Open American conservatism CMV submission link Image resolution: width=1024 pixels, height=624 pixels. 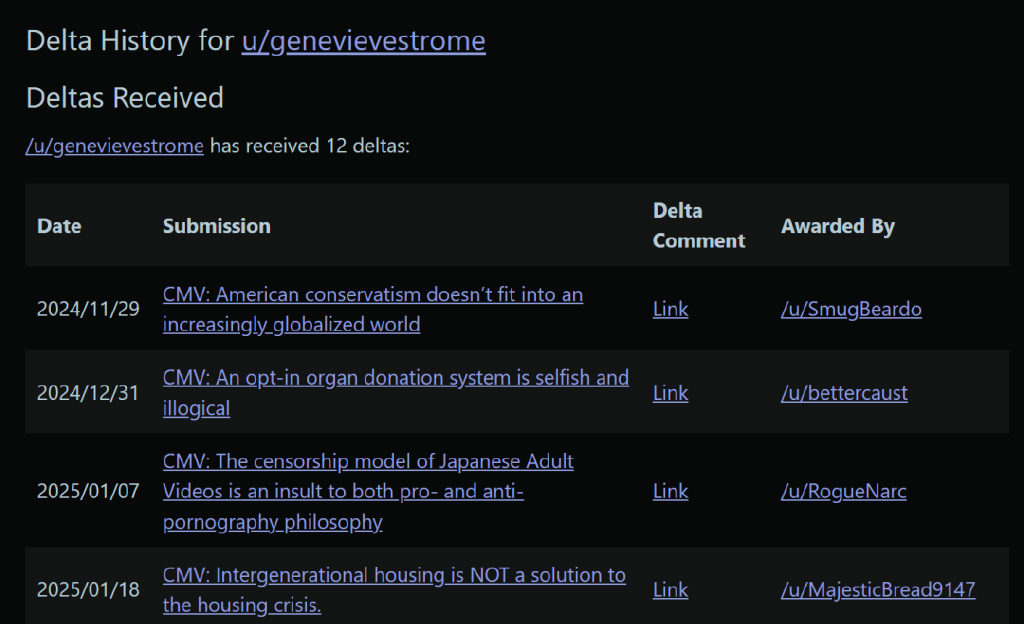point(372,295)
